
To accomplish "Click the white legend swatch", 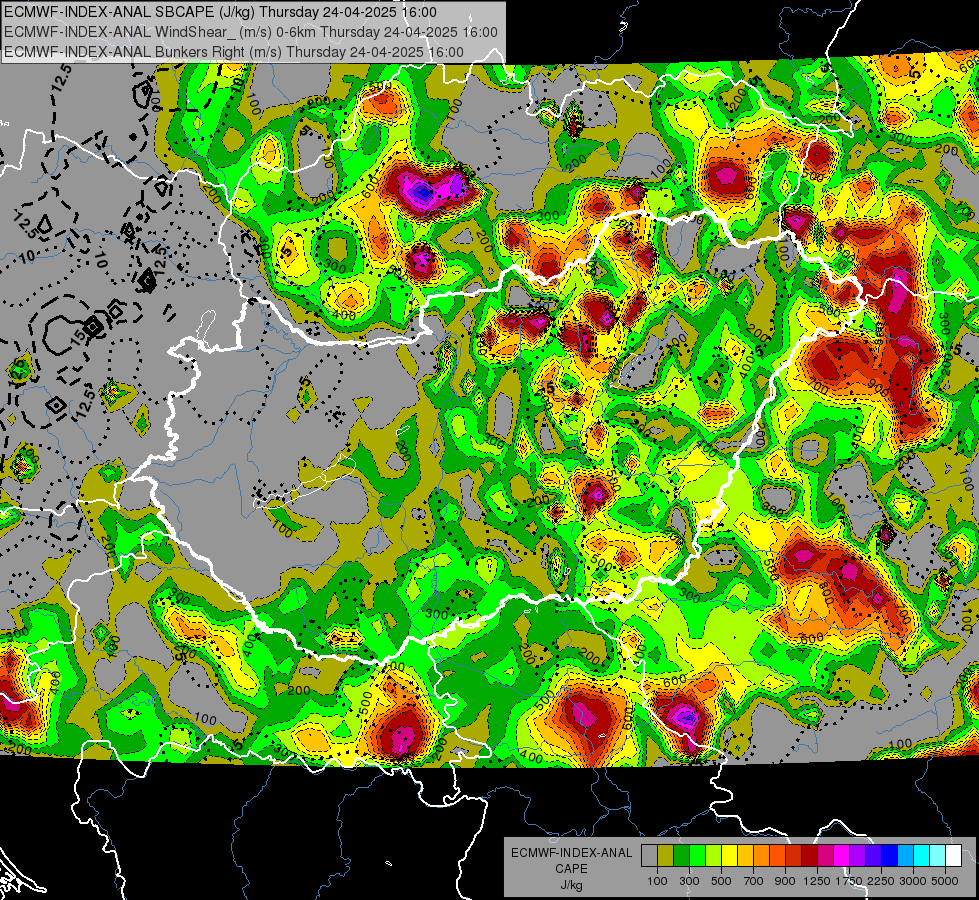I will click(954, 856).
